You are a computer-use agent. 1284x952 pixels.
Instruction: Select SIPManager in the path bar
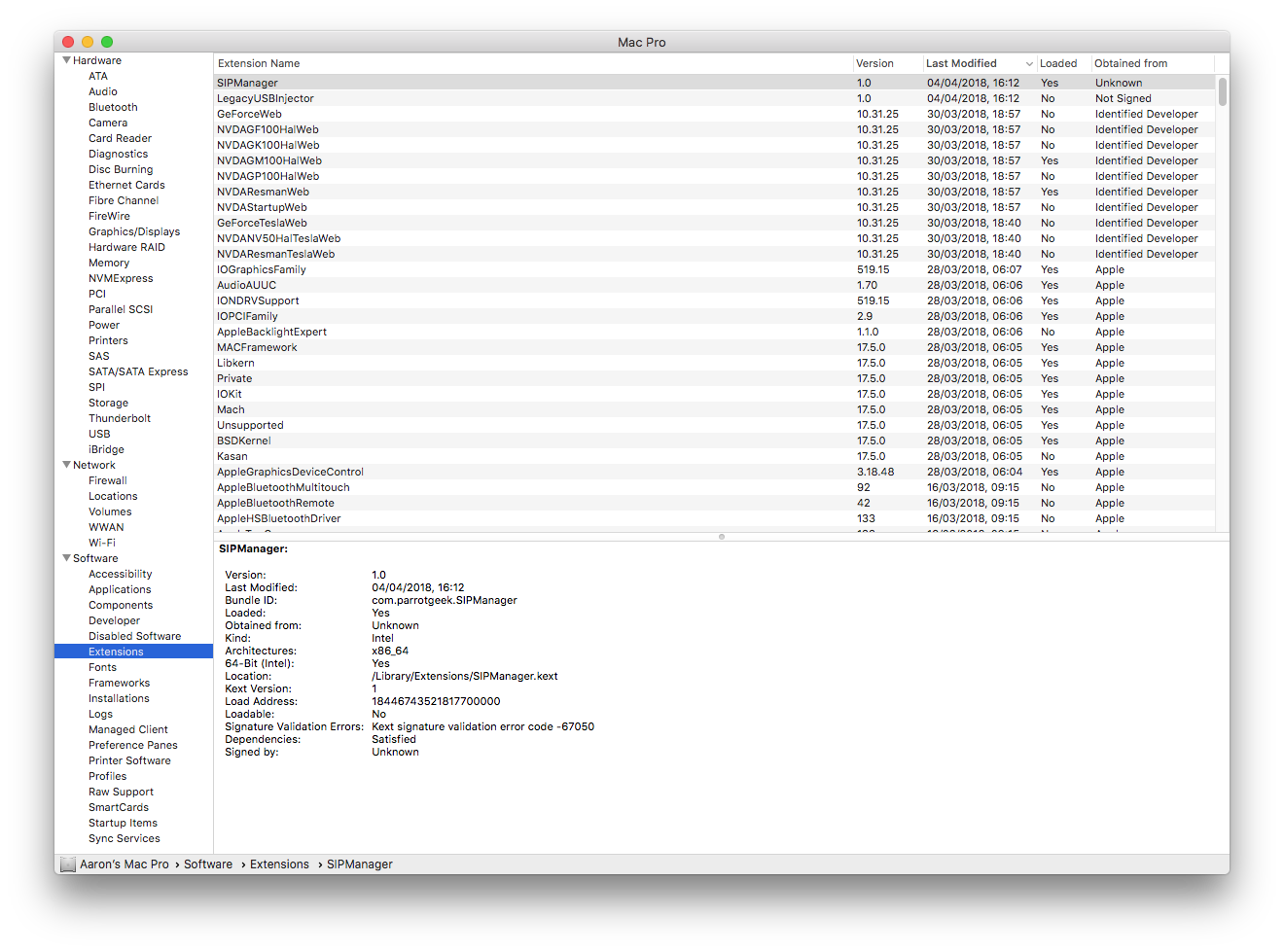click(360, 864)
